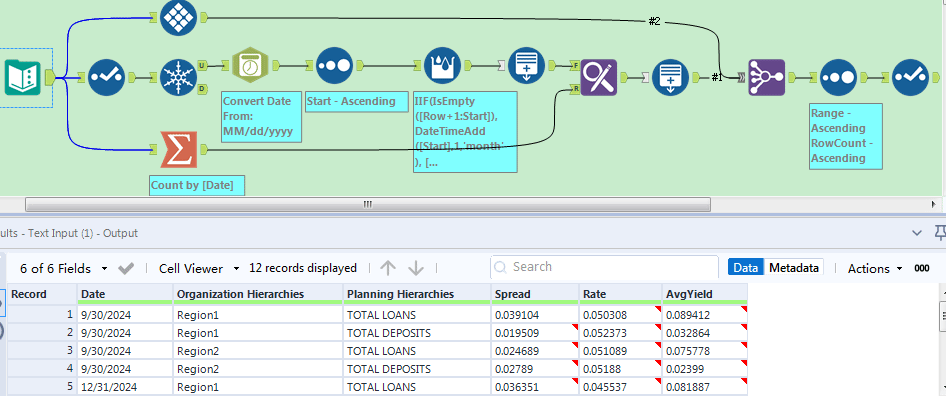Select the purple Find Replace tool
This screenshot has height=396, width=946.
[599, 78]
